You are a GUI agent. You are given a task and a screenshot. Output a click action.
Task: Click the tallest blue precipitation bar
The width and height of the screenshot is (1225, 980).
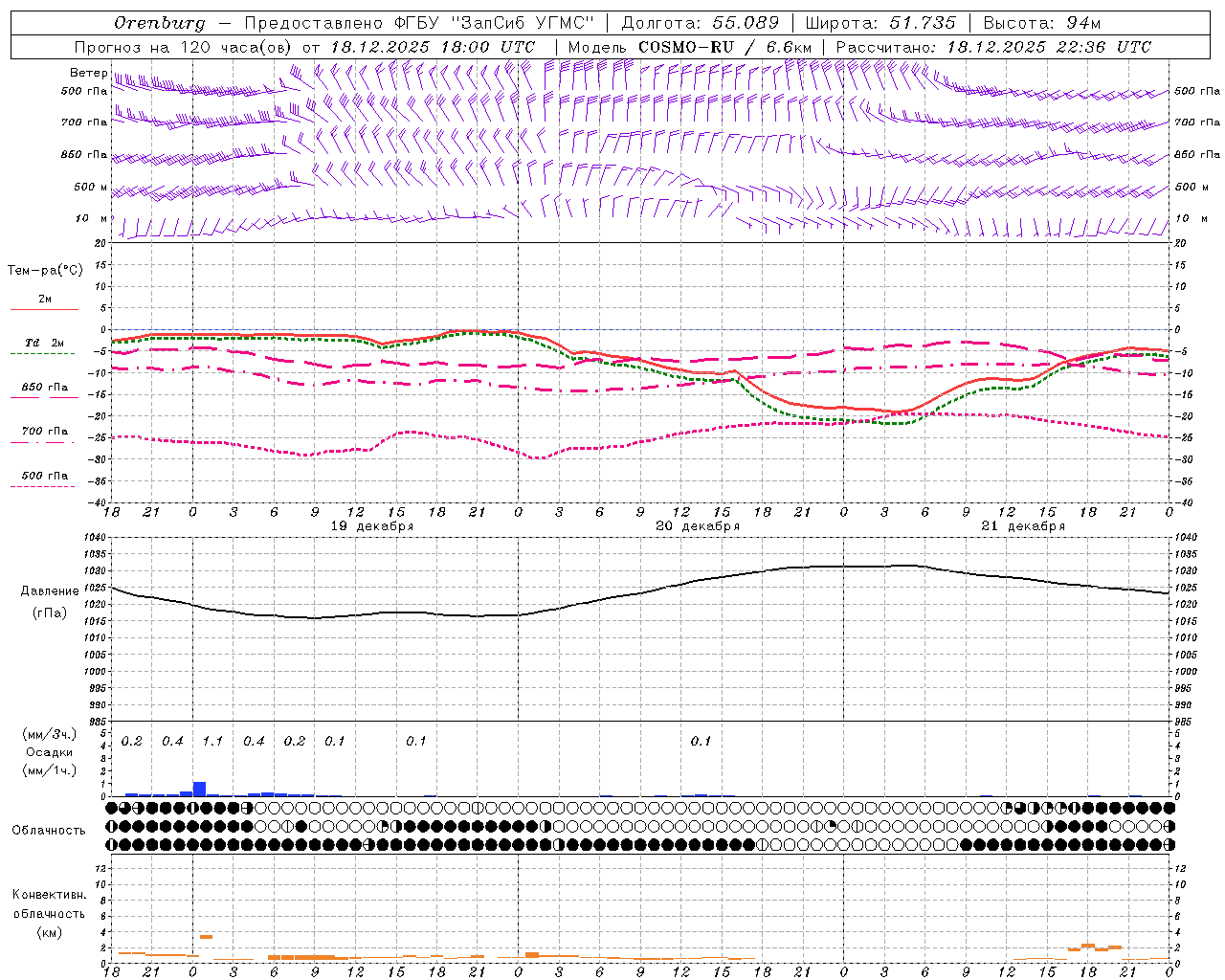[x=199, y=789]
